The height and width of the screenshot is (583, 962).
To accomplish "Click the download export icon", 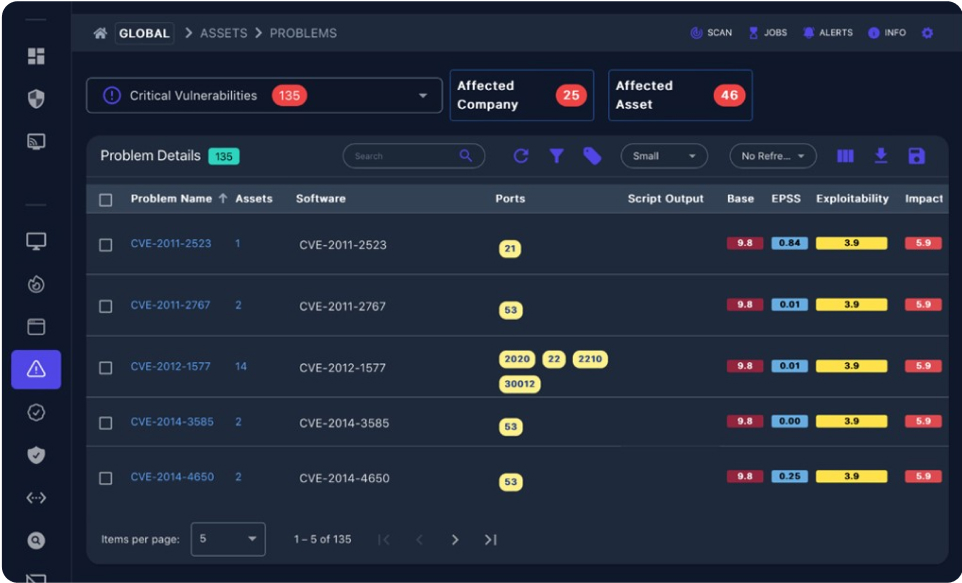I will [881, 156].
